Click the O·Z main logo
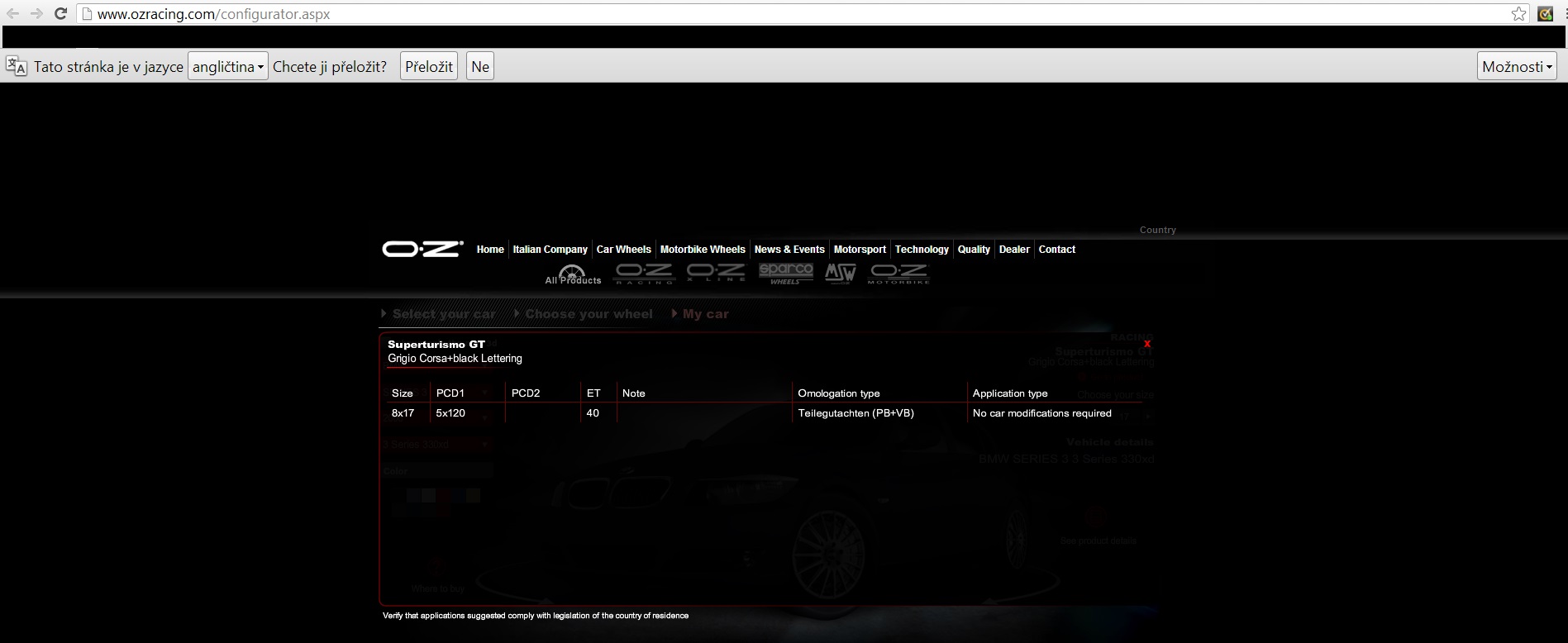1568x643 pixels. (x=422, y=249)
